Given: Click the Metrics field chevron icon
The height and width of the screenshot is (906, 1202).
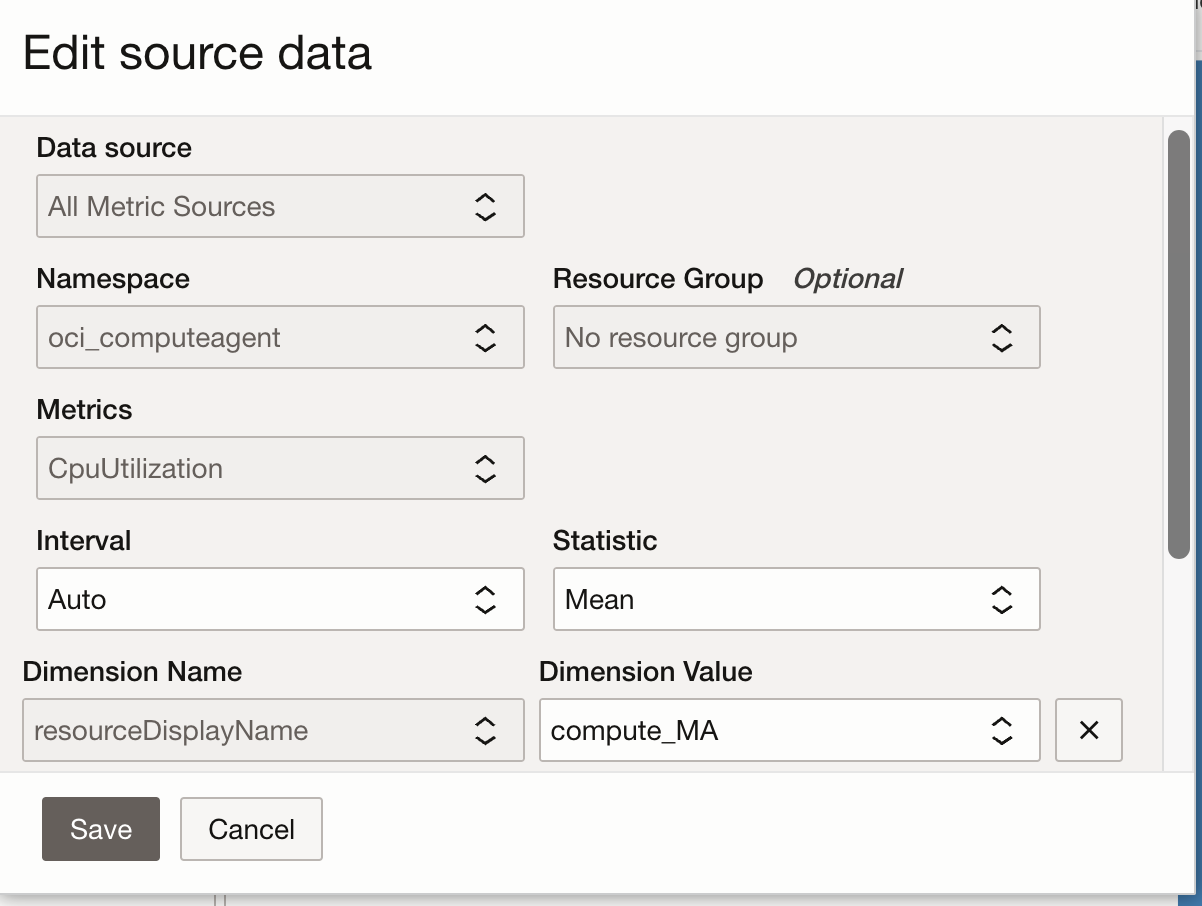Looking at the screenshot, I should click(484, 468).
